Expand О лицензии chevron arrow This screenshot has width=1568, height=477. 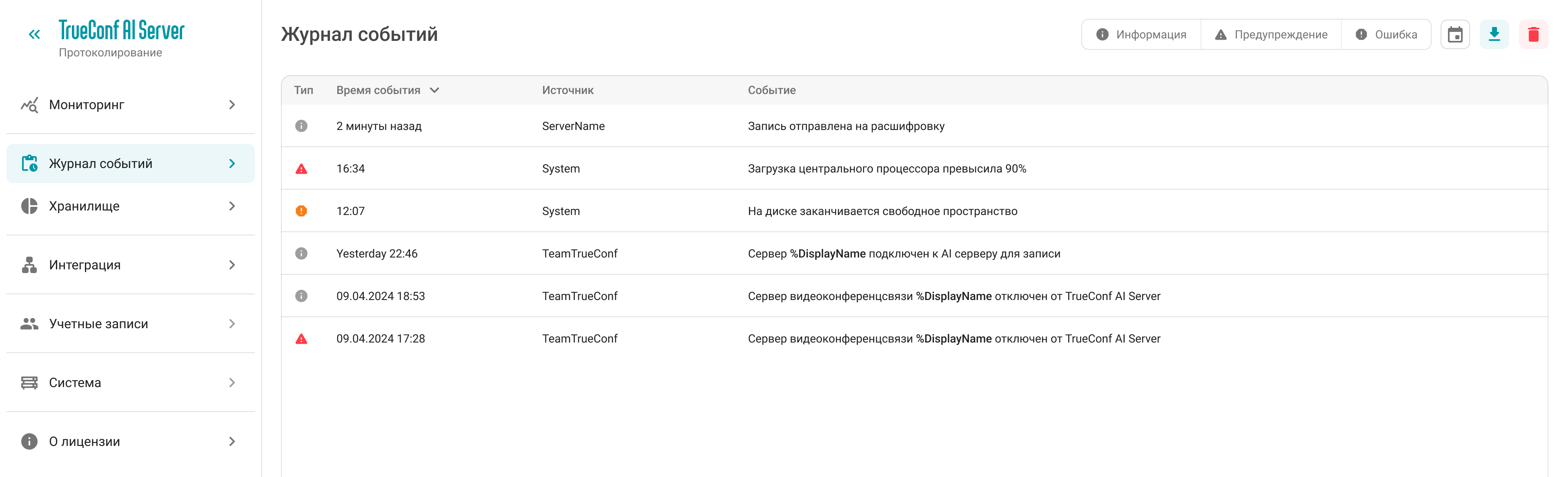click(x=232, y=442)
